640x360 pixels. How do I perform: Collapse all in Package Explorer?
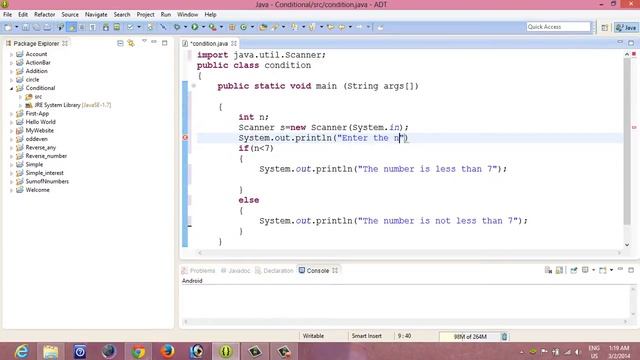point(120,43)
